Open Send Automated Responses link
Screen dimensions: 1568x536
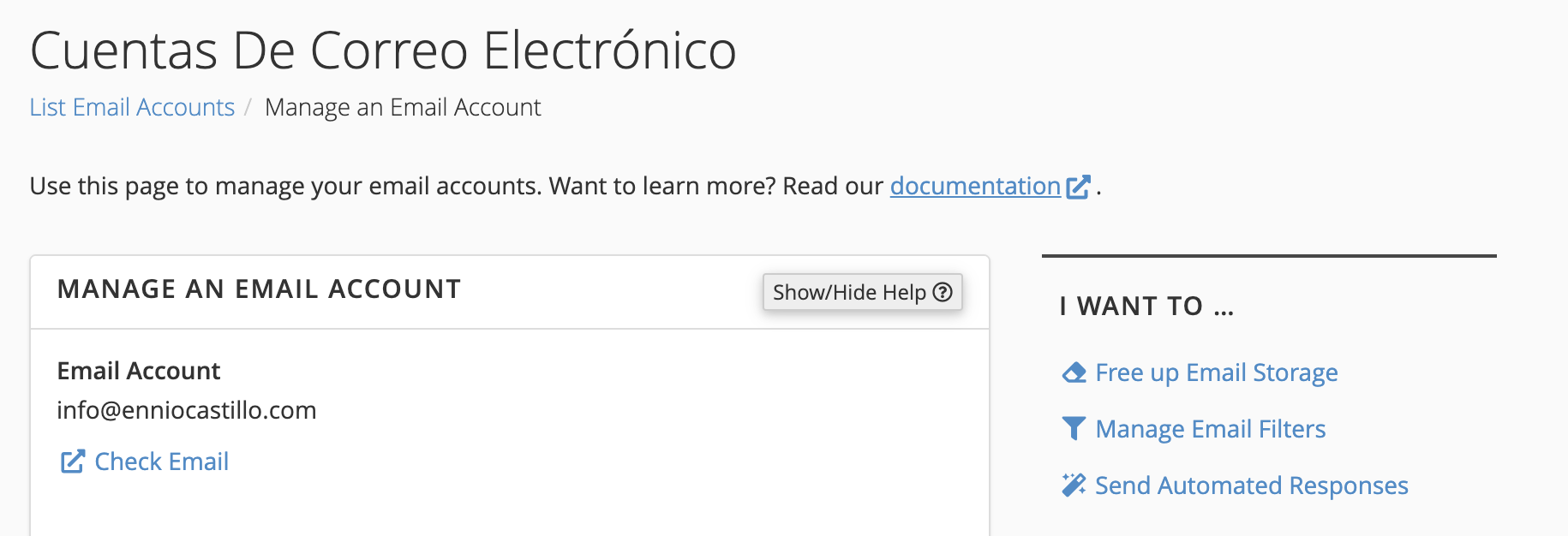click(1251, 485)
